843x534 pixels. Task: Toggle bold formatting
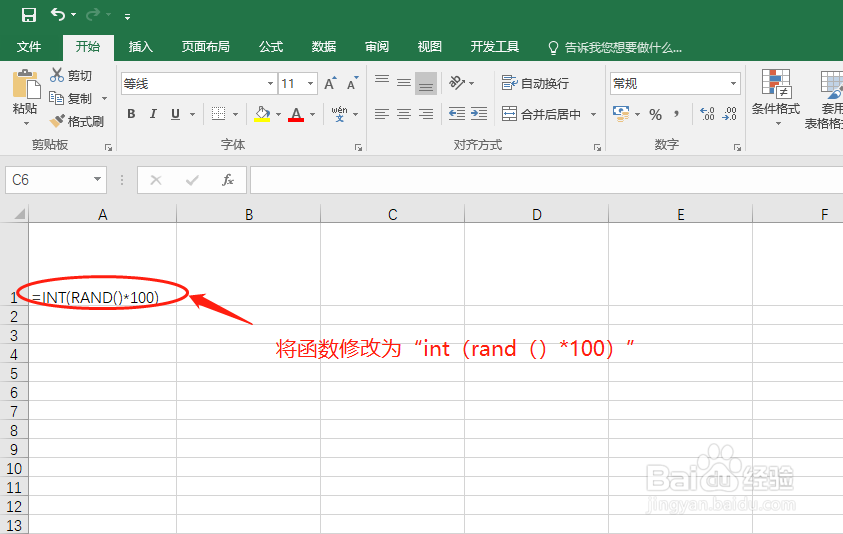click(131, 114)
